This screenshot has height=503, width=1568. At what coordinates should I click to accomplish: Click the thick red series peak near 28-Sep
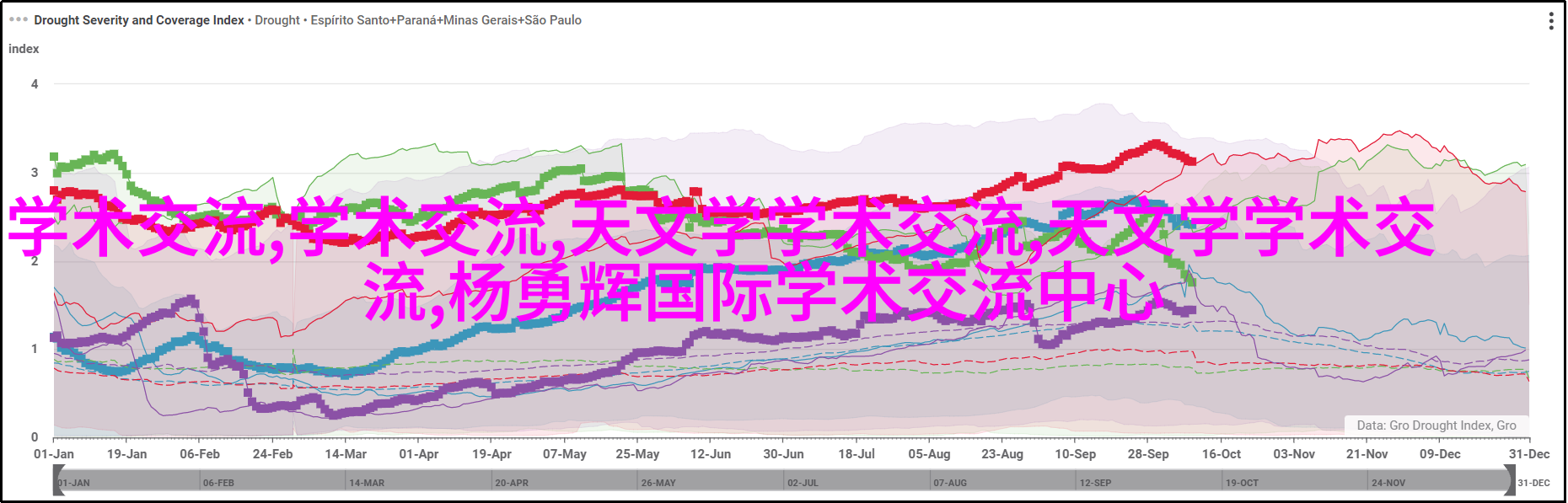pos(1155,145)
